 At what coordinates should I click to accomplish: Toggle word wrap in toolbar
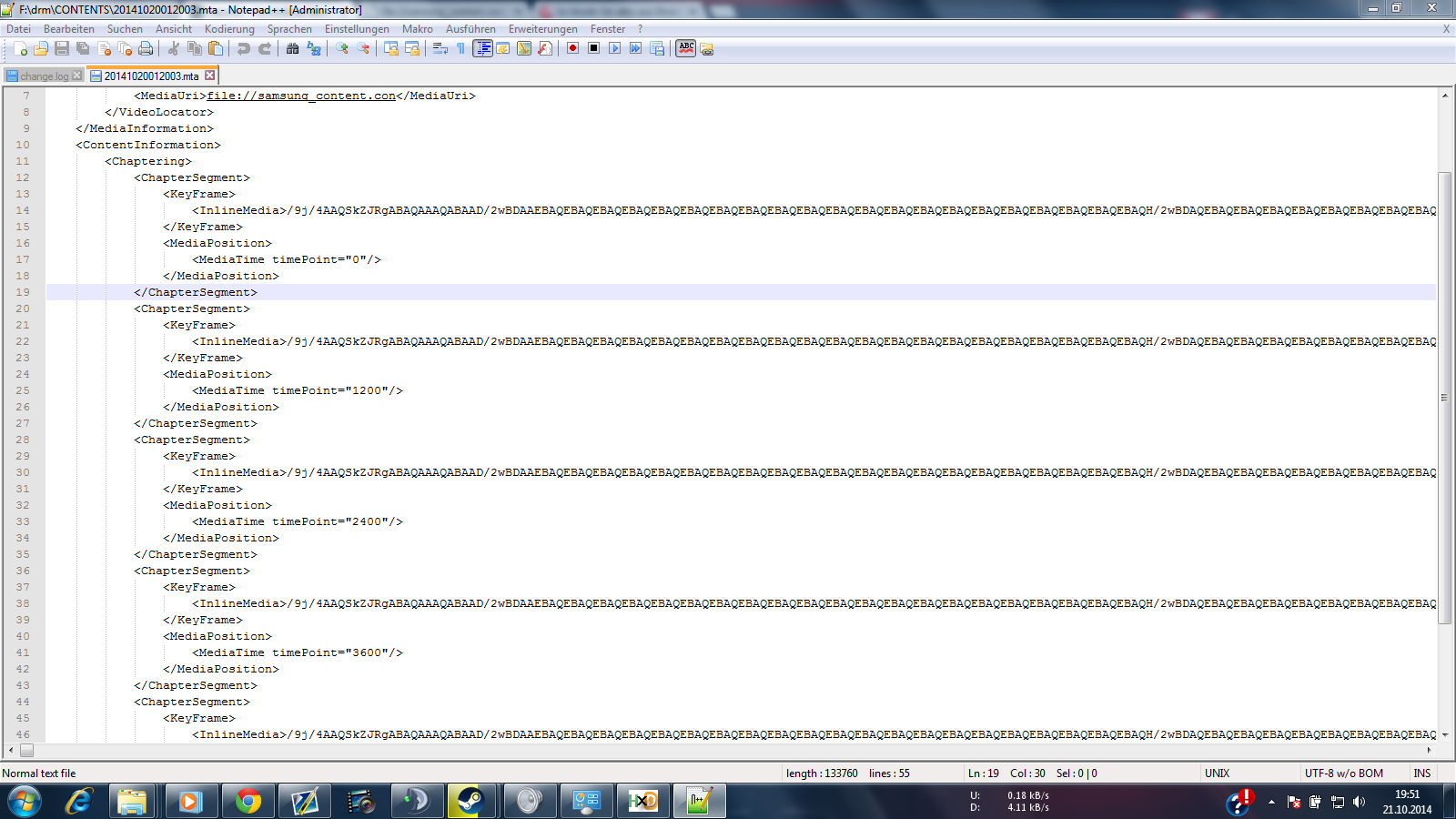[440, 48]
